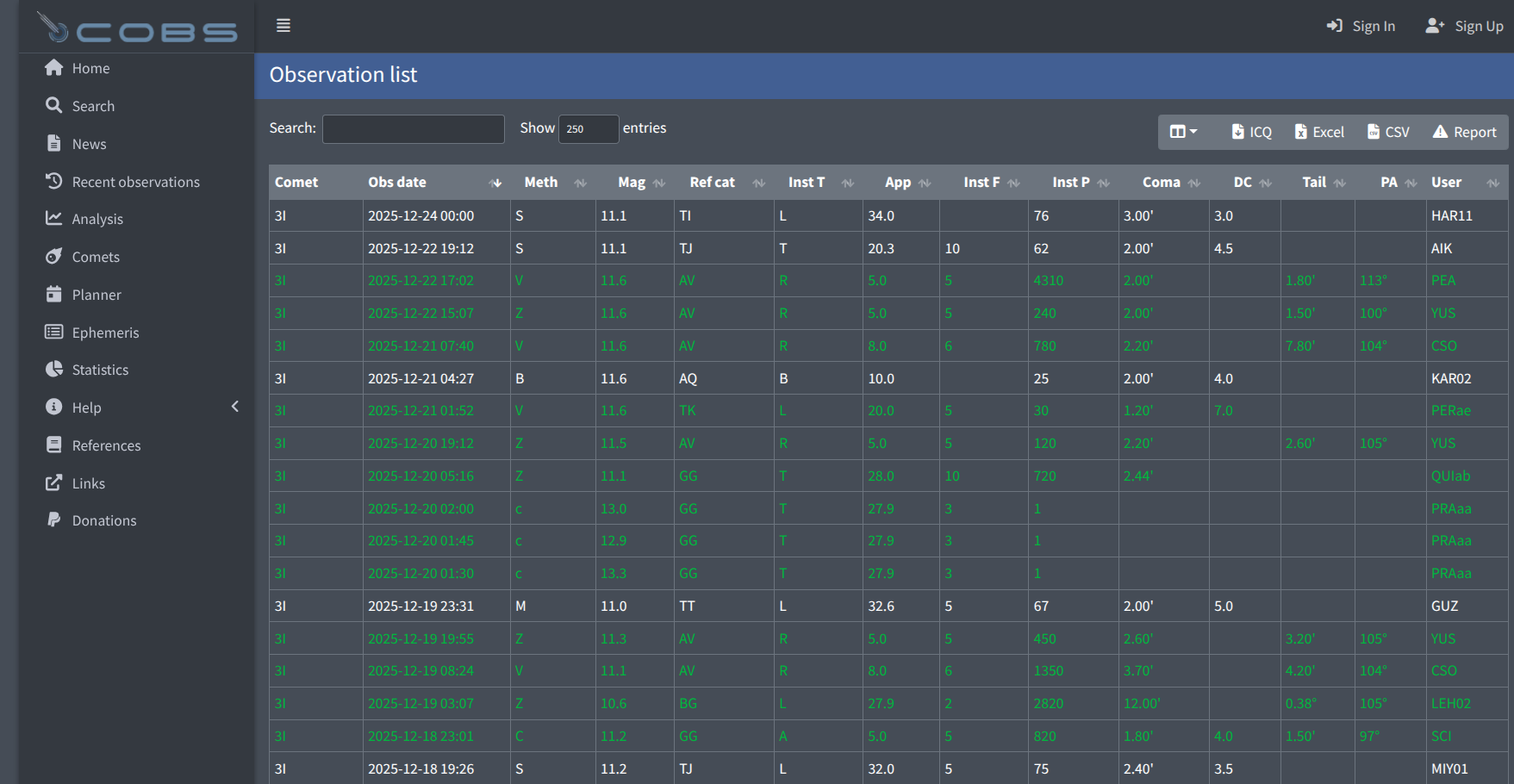
Task: Click the Statistics pie chart icon
Action: click(54, 369)
